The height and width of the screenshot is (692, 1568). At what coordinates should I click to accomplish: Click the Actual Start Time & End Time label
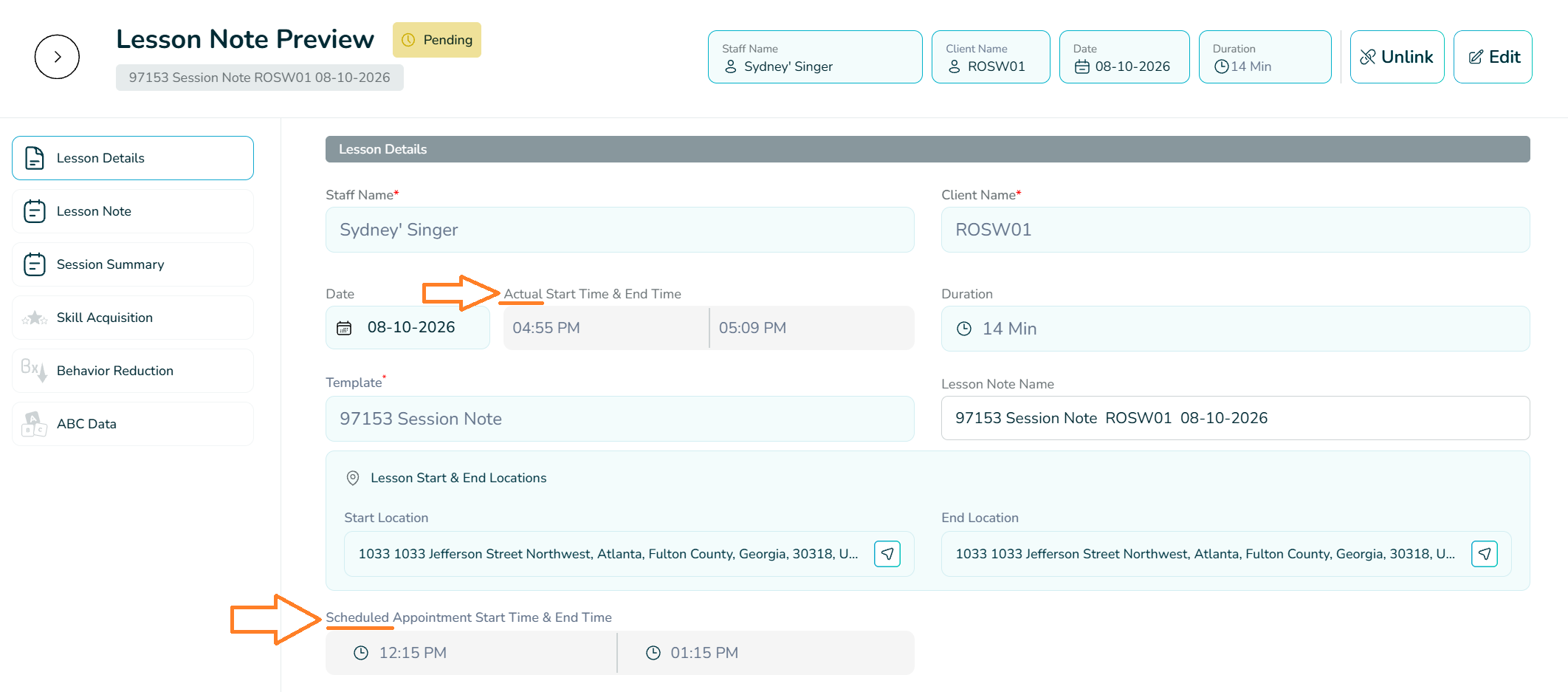coord(593,294)
